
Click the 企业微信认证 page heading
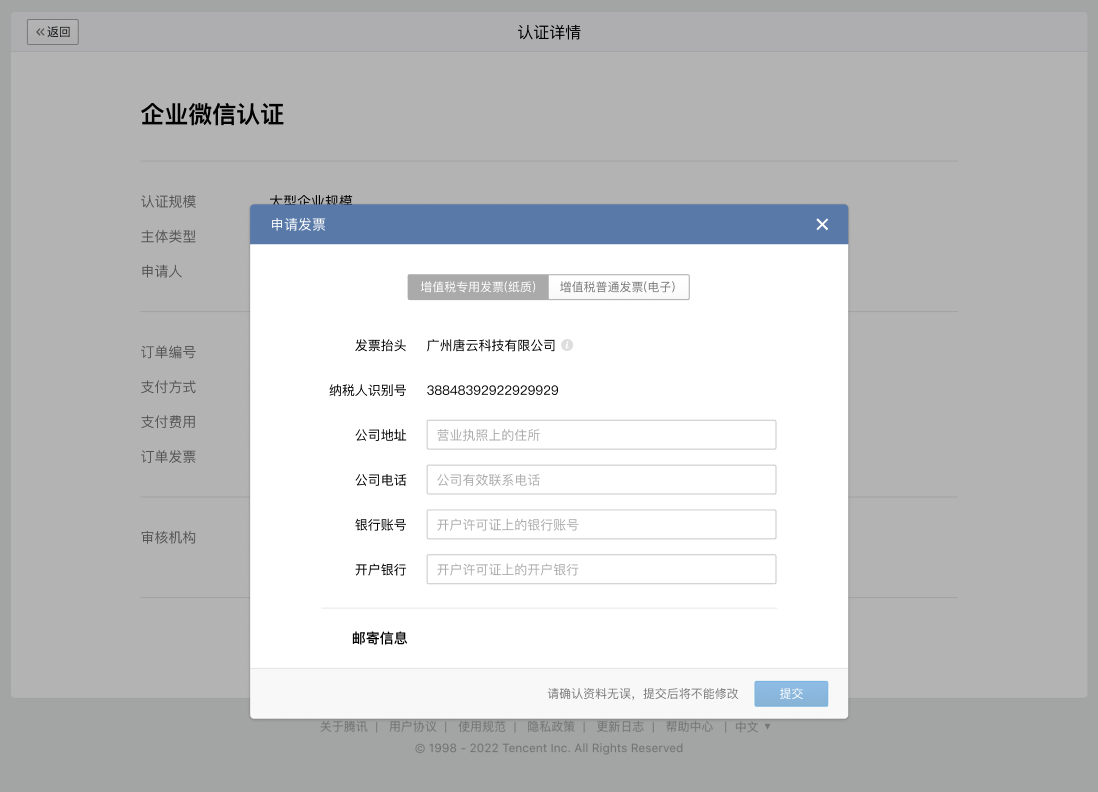(212, 114)
